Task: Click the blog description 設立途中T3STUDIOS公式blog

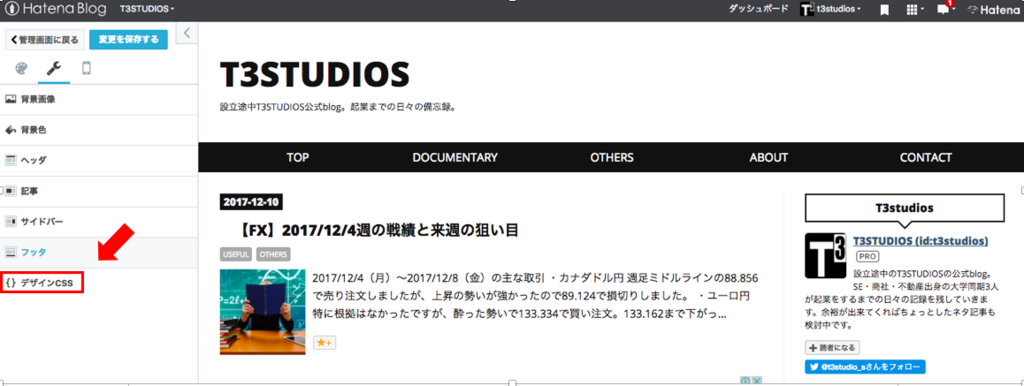Action: pyautogui.click(x=338, y=107)
